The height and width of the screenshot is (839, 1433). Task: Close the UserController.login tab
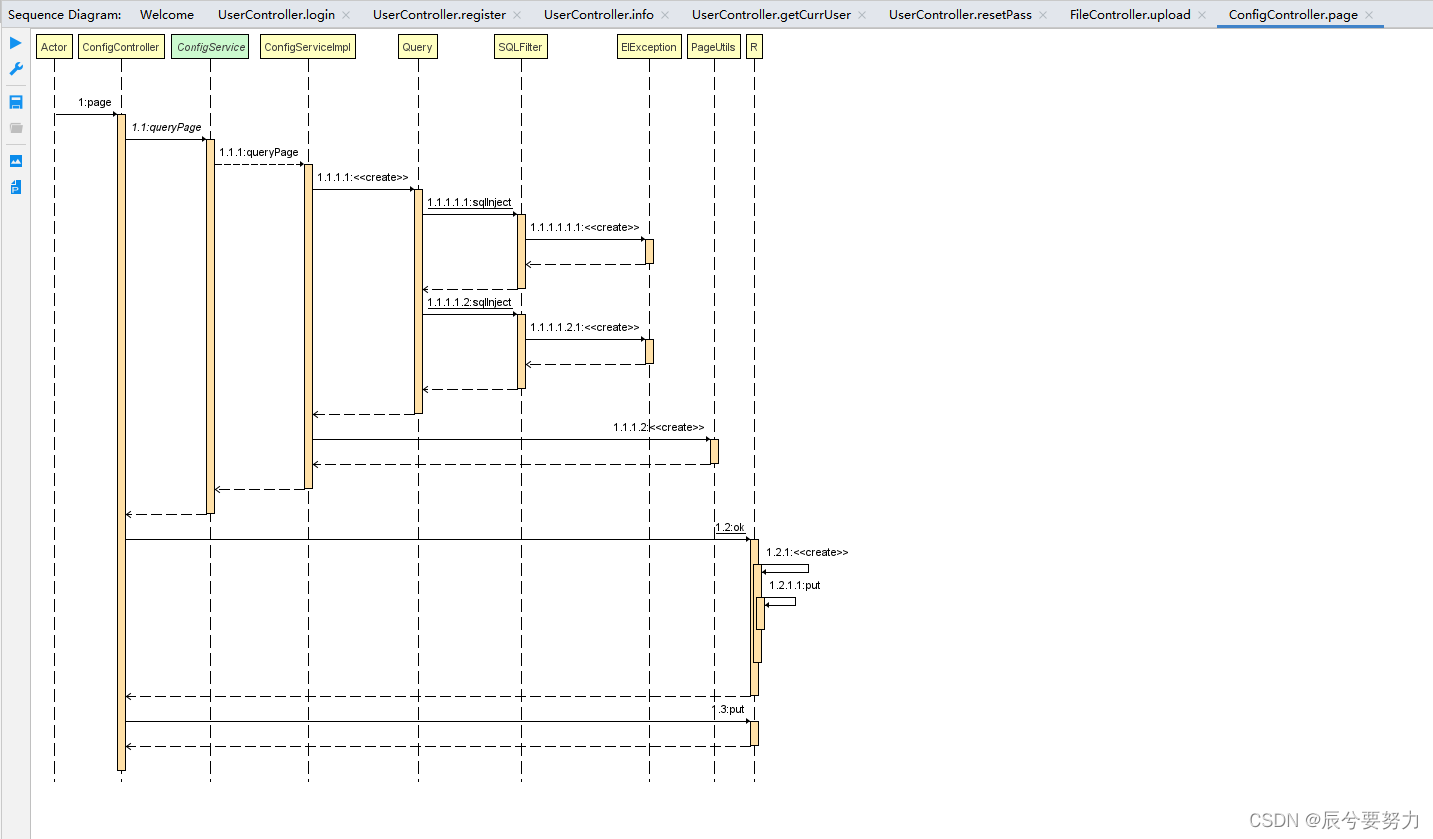(x=346, y=15)
